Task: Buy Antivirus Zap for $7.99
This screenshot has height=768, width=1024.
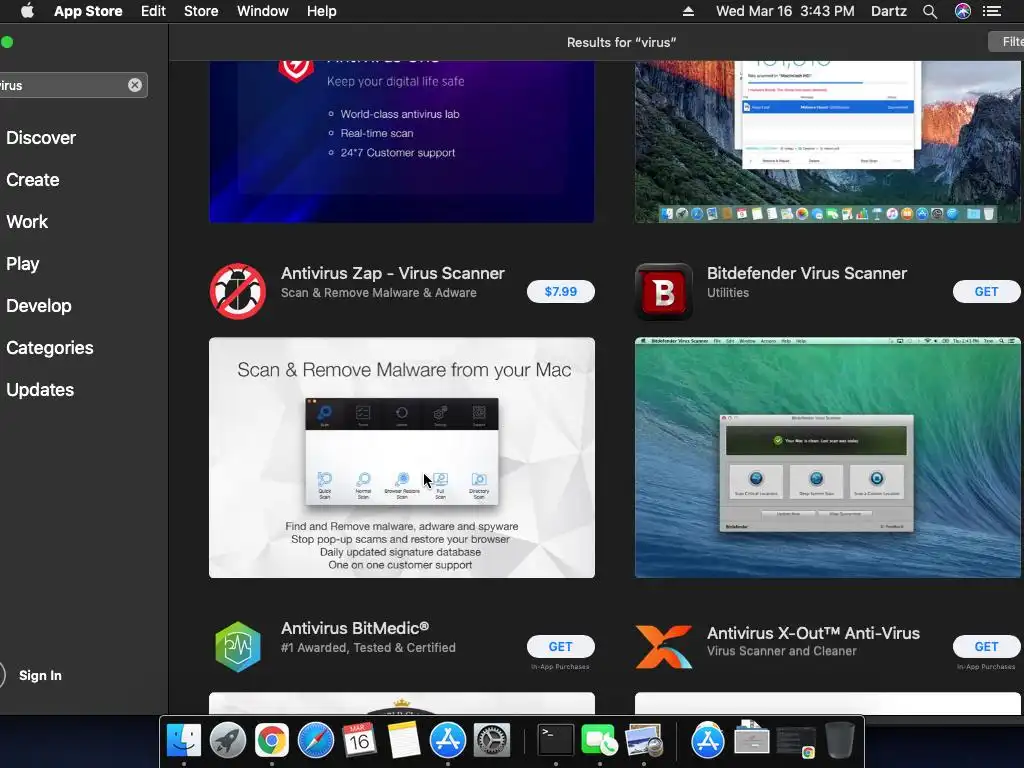Action: 561,291
